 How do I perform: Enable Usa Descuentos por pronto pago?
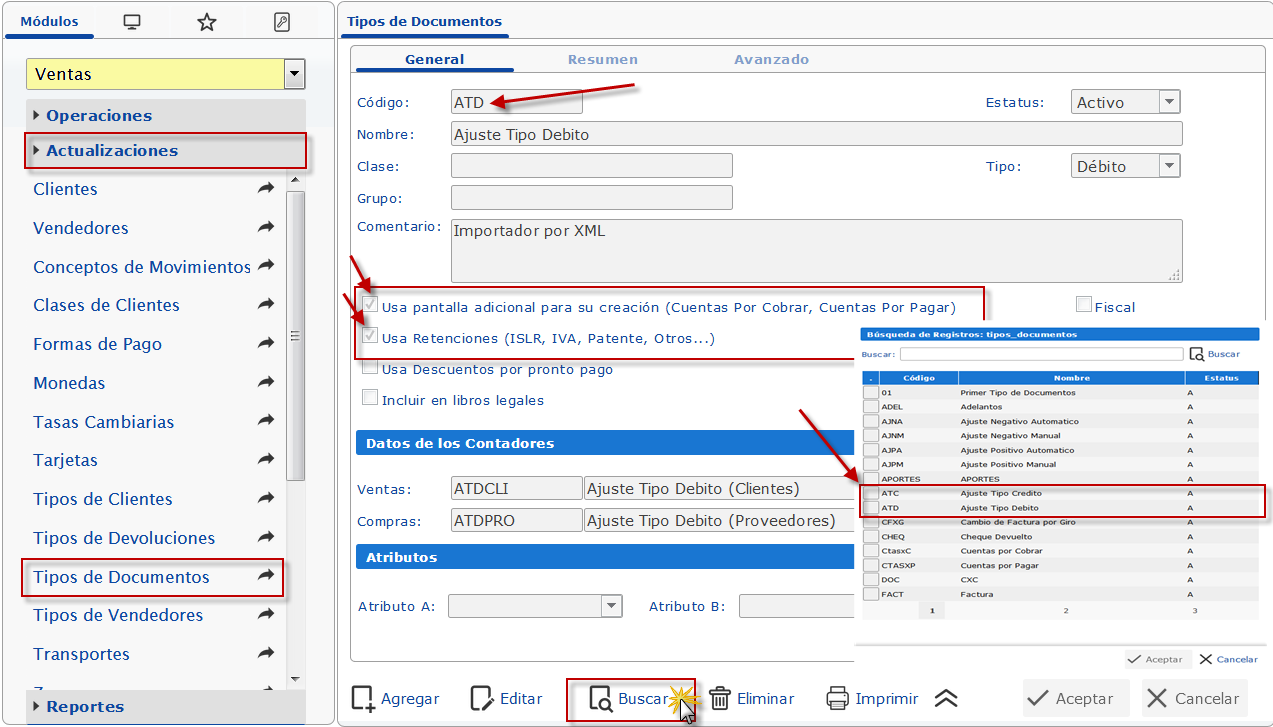click(x=370, y=368)
